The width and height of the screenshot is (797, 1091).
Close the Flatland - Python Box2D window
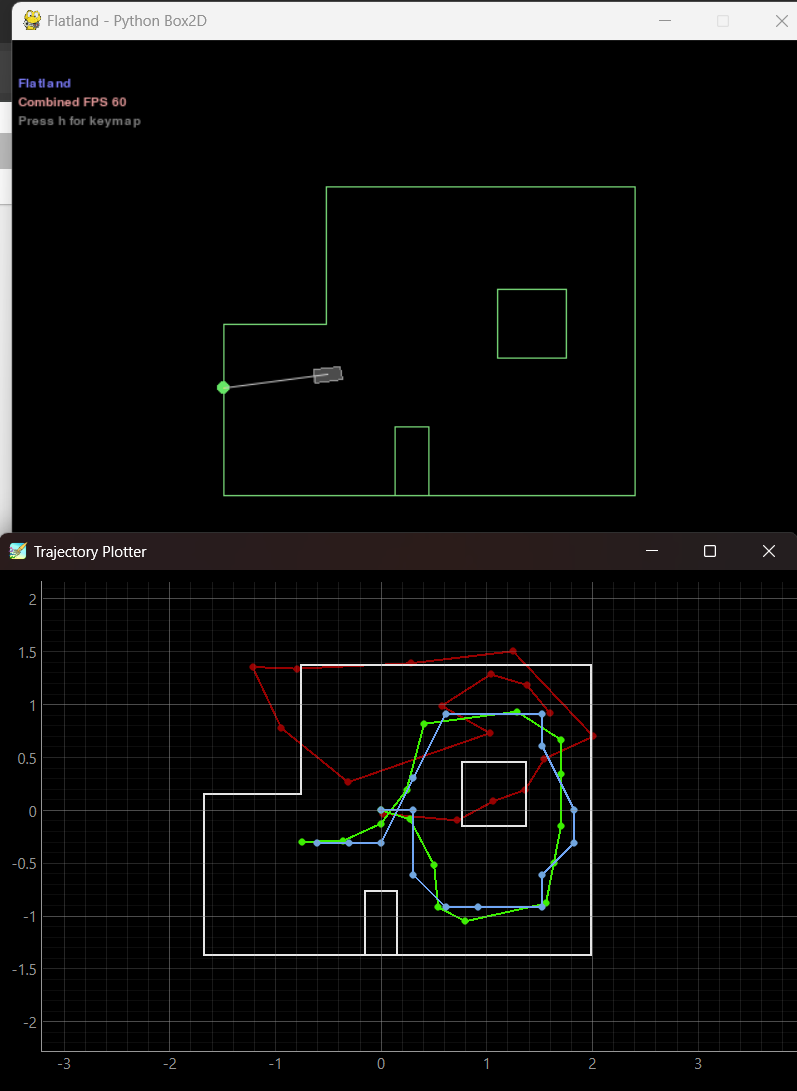[782, 21]
